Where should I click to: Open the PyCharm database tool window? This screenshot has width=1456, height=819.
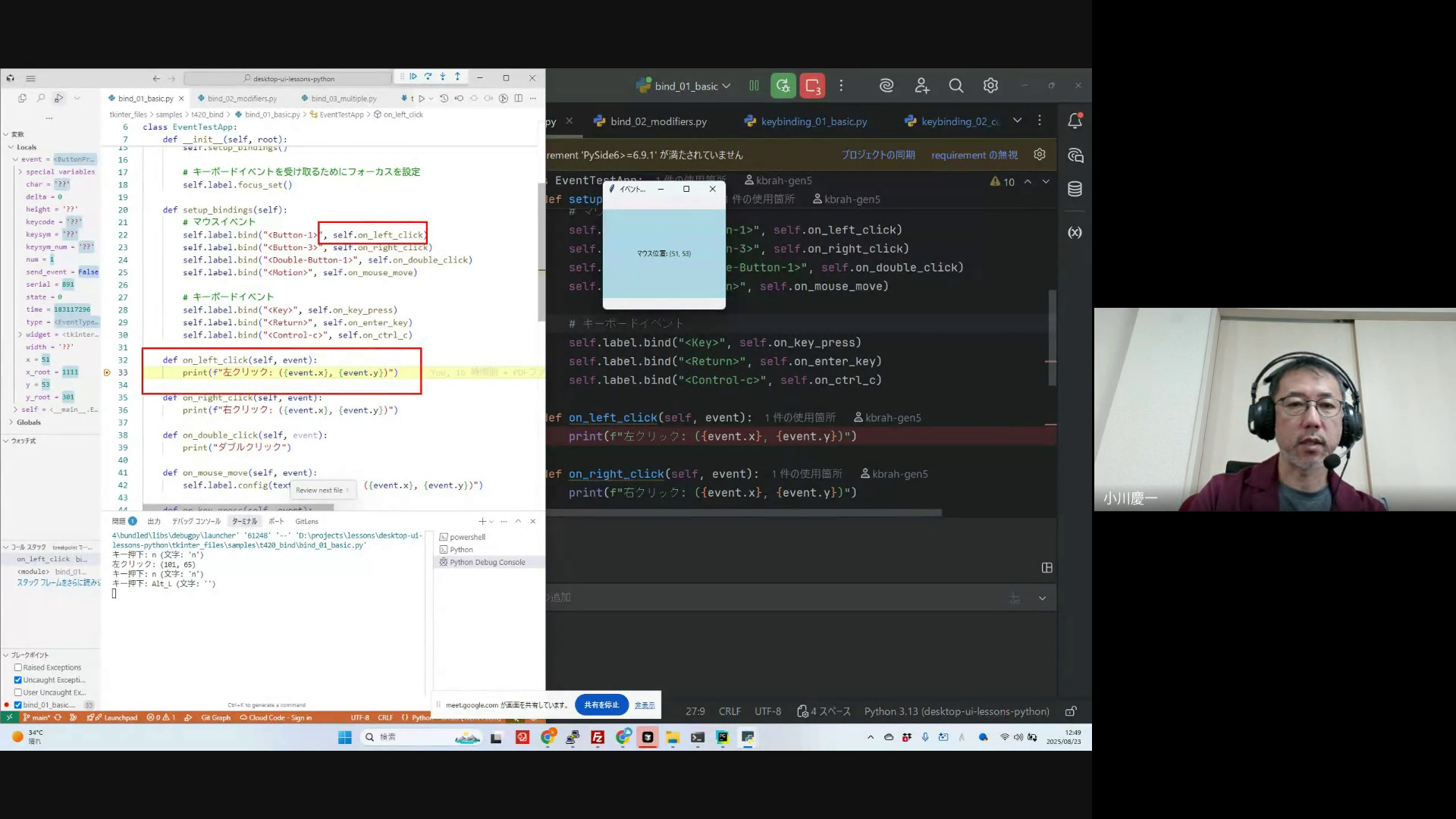1075,189
